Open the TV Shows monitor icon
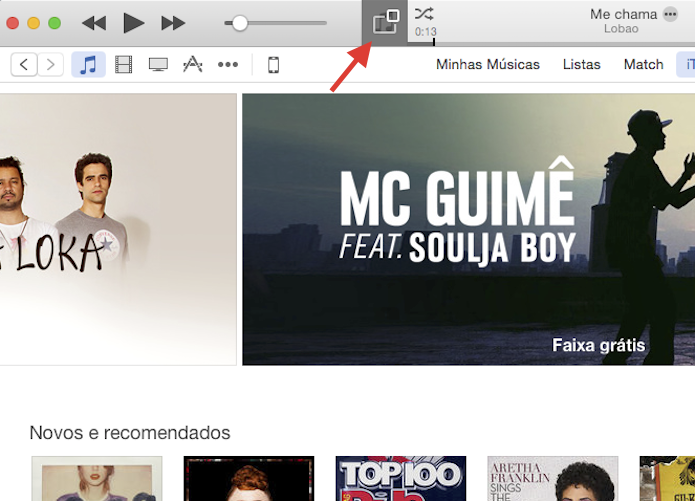 (x=158, y=65)
